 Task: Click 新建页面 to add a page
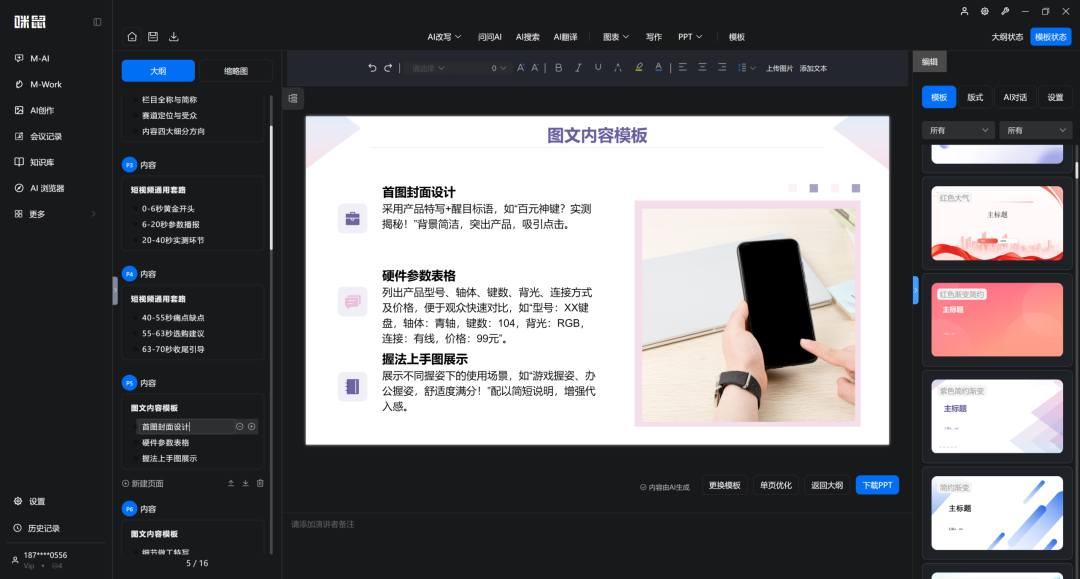(143, 483)
